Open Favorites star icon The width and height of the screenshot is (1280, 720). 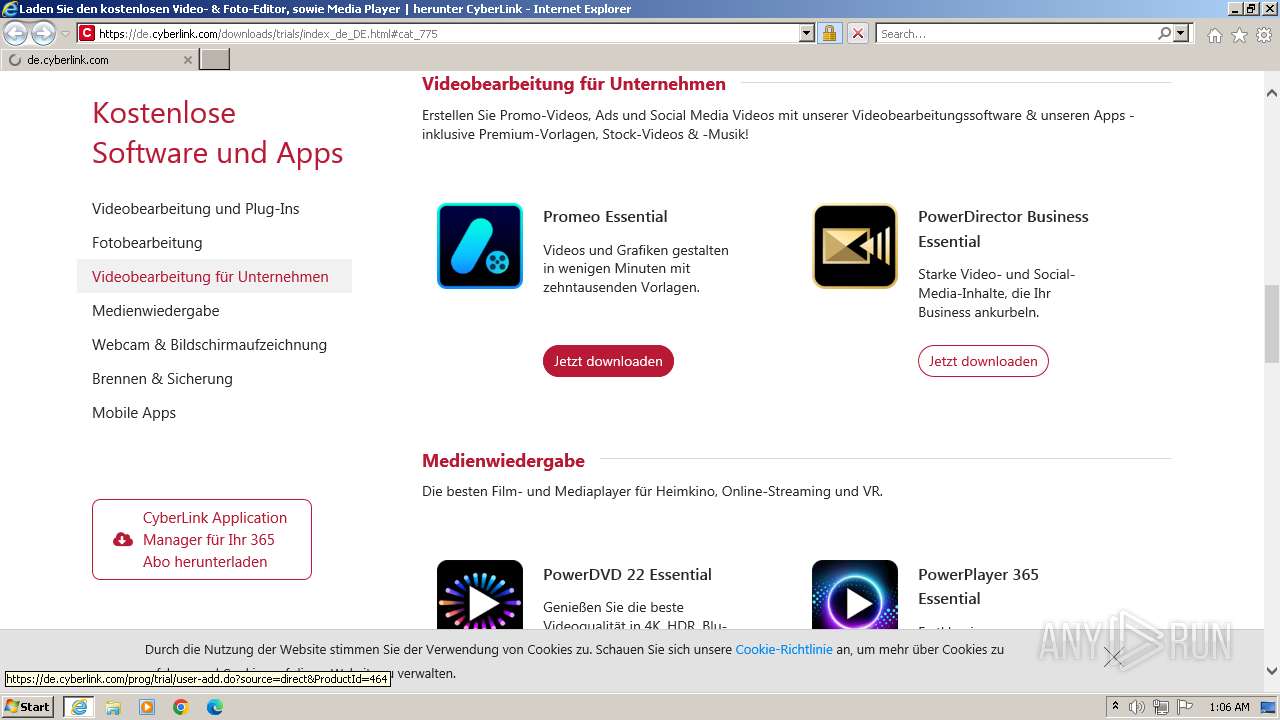pos(1239,35)
